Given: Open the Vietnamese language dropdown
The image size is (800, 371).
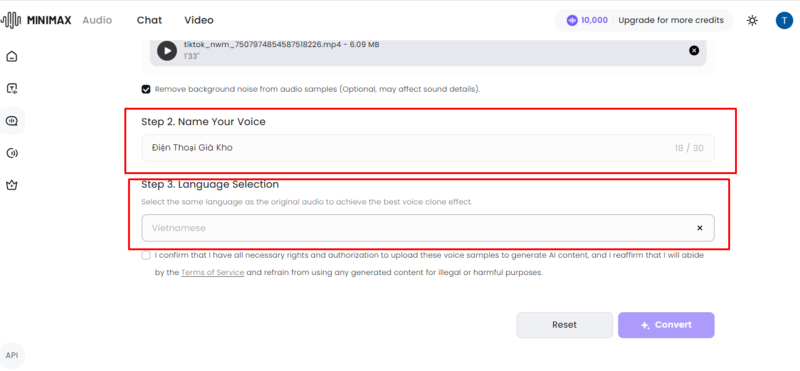Looking at the screenshot, I should 428,228.
